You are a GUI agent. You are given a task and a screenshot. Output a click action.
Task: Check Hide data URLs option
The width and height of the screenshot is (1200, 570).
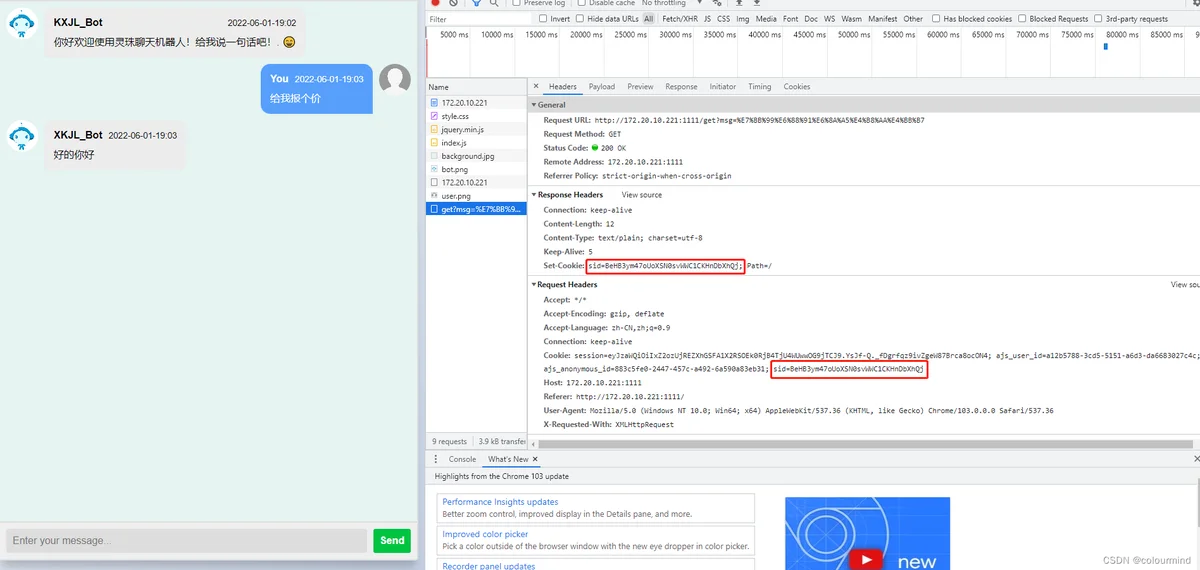(x=581, y=19)
